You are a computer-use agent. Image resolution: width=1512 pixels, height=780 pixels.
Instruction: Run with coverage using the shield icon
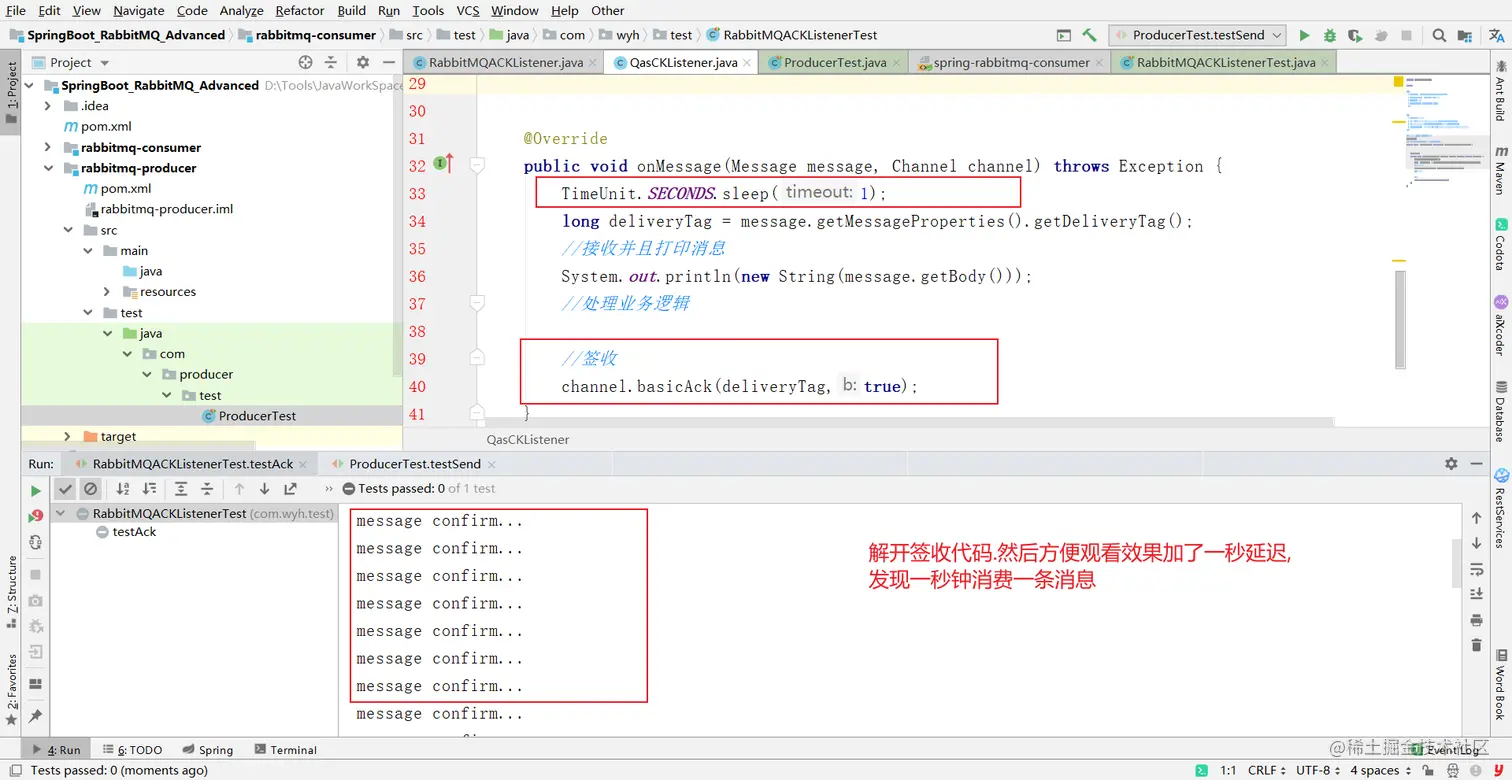[x=1354, y=35]
